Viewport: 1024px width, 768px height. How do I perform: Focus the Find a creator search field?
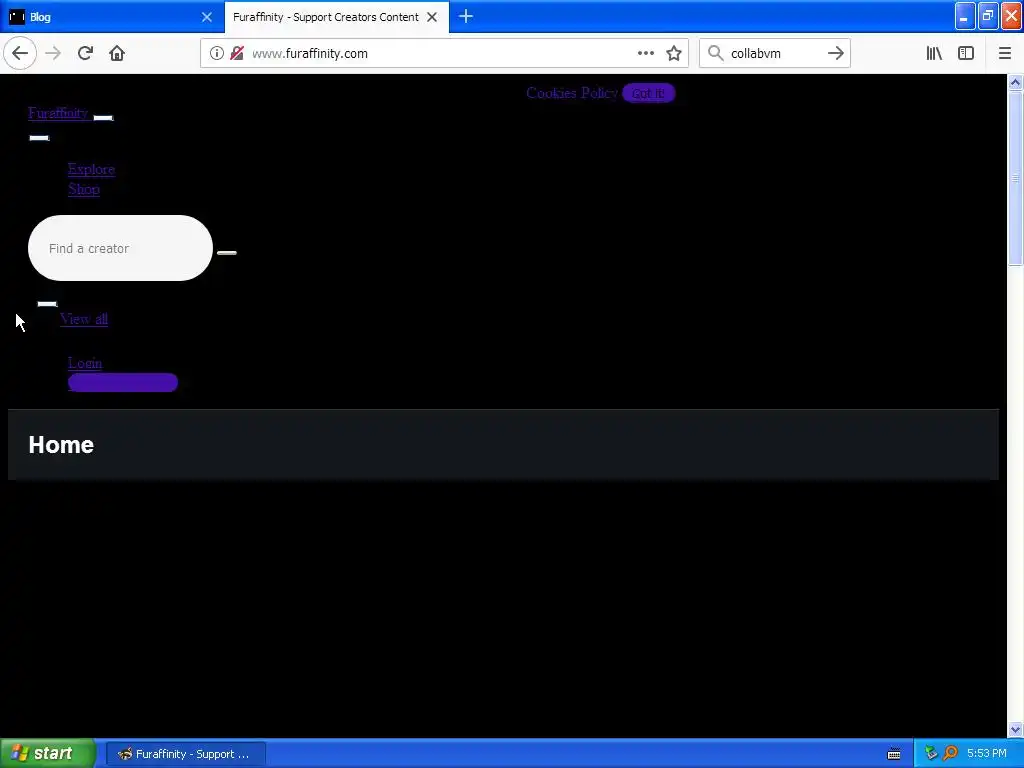pyautogui.click(x=120, y=248)
